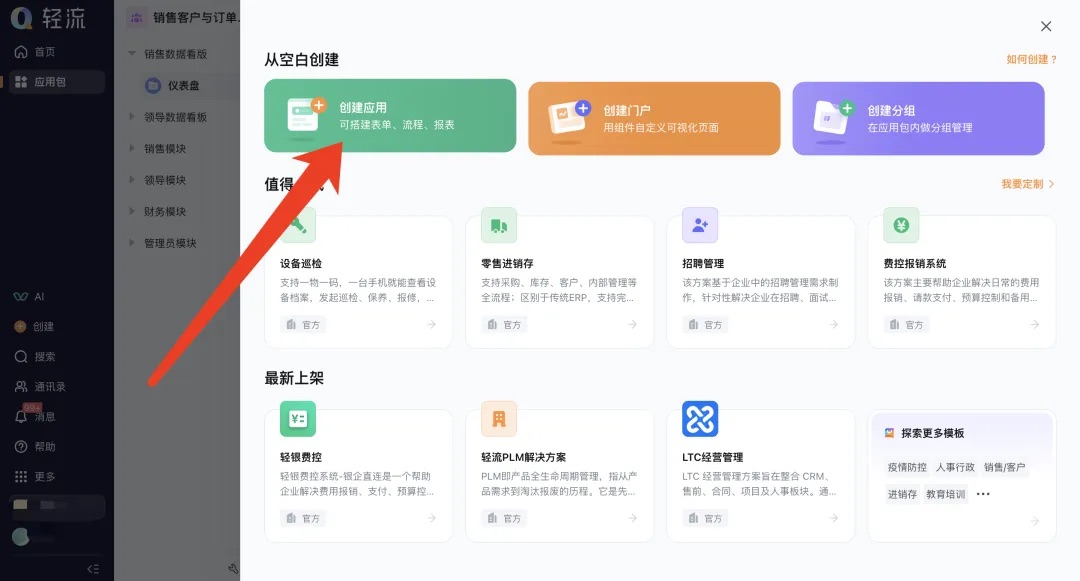1080x581 pixels.
Task: Click arrow on LTC经营管理 card
Action: click(833, 518)
